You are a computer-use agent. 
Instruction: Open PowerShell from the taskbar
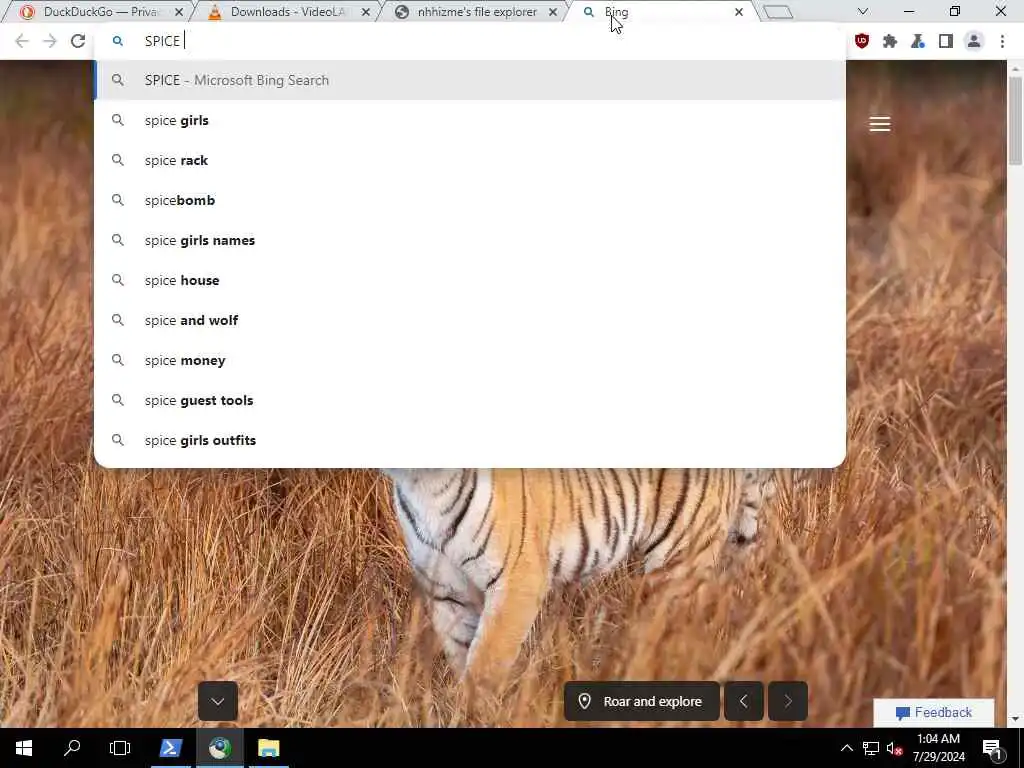(170, 748)
